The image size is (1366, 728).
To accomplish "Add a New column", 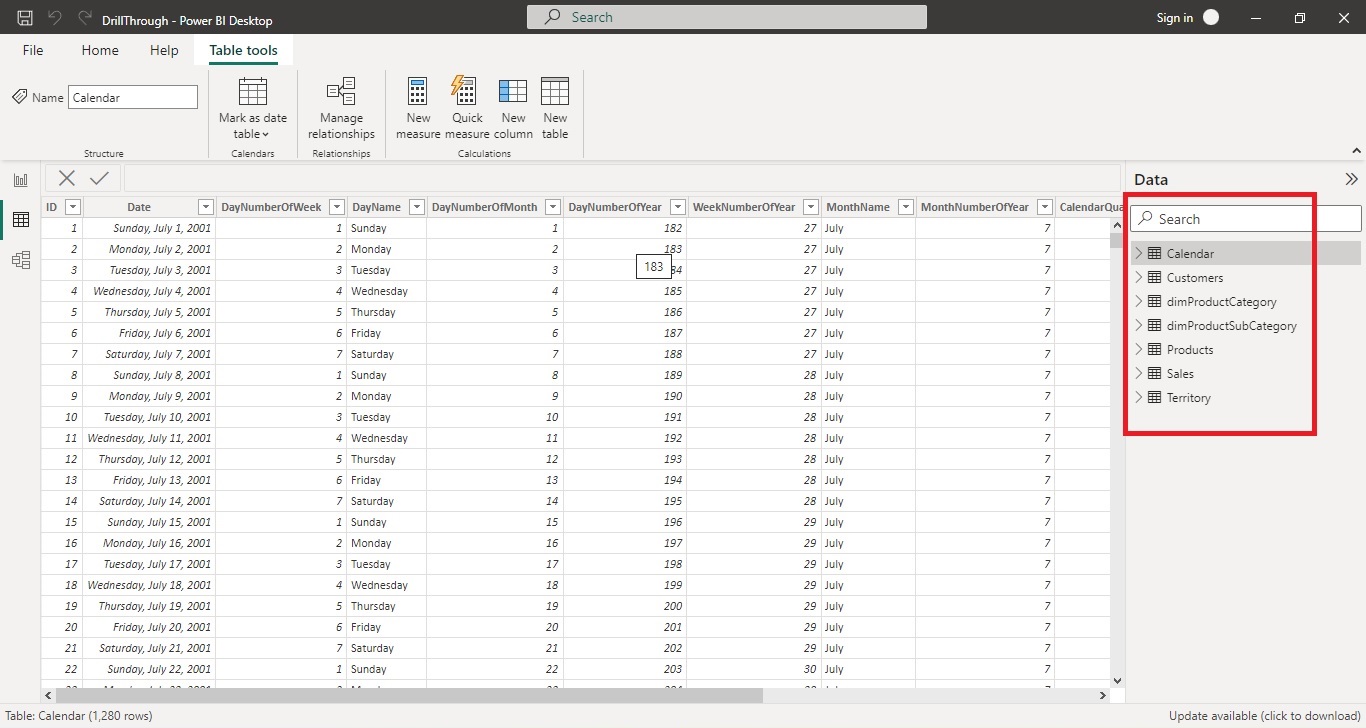I will [x=512, y=107].
